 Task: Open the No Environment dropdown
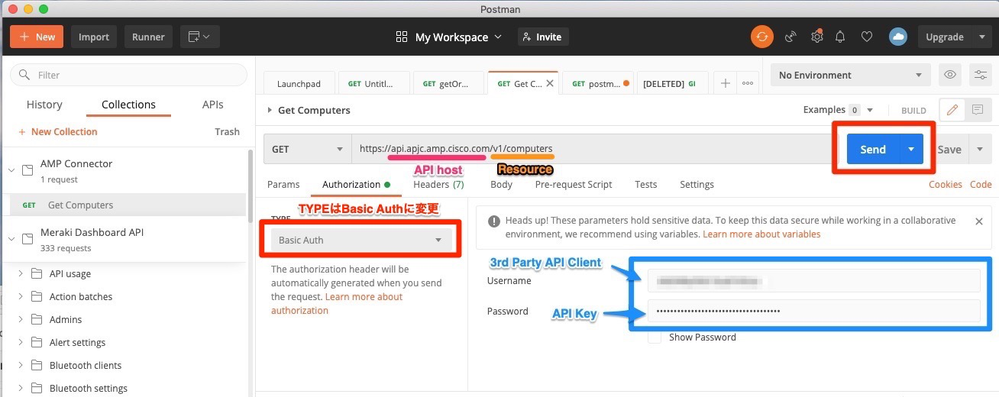point(850,75)
